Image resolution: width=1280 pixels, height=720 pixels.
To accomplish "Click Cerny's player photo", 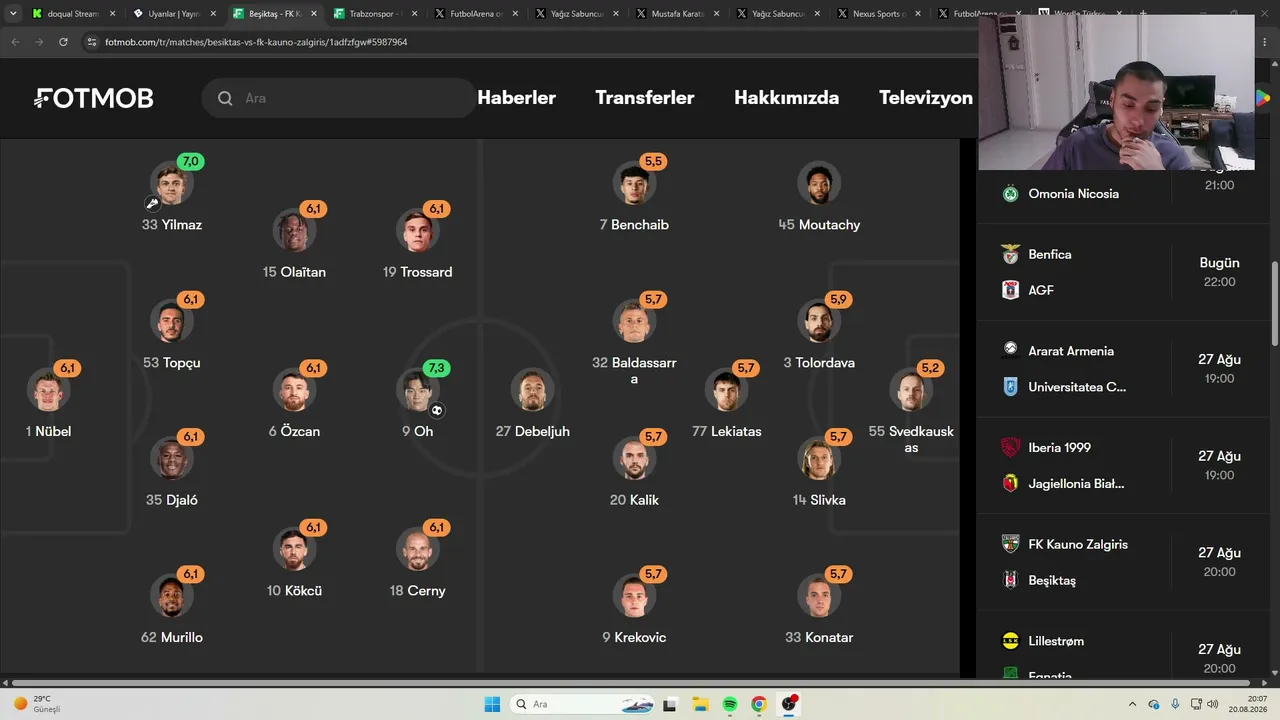I will coord(417,550).
